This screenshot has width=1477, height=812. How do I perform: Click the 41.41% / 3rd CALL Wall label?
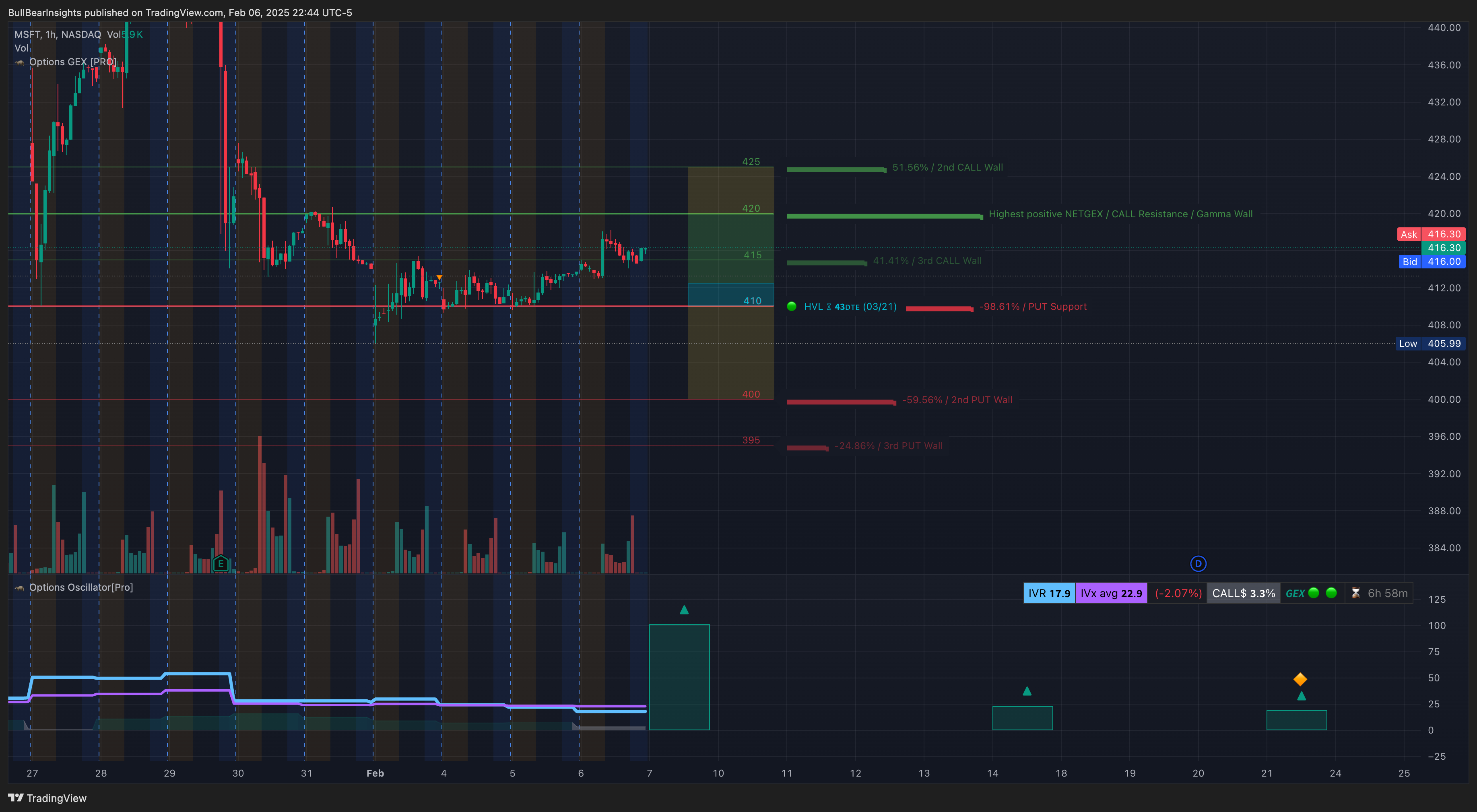(927, 260)
